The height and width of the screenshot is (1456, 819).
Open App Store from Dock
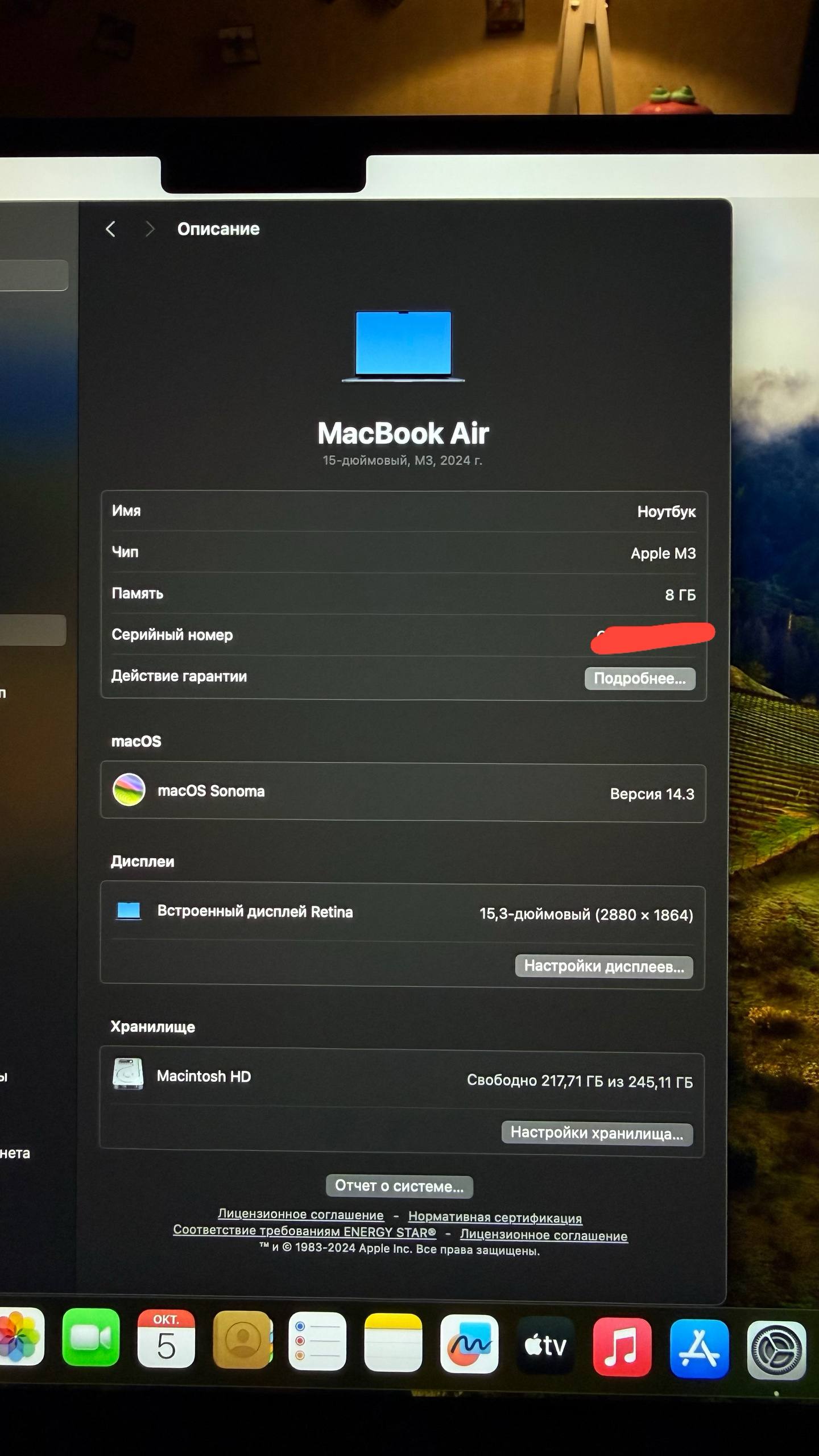[x=700, y=1349]
